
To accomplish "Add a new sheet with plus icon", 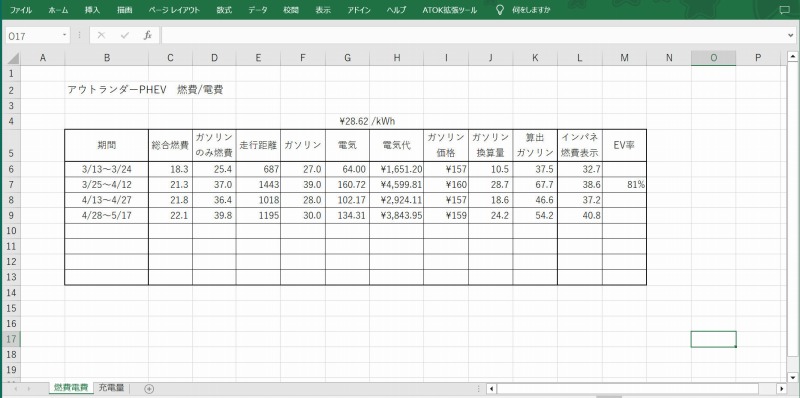I will point(149,389).
